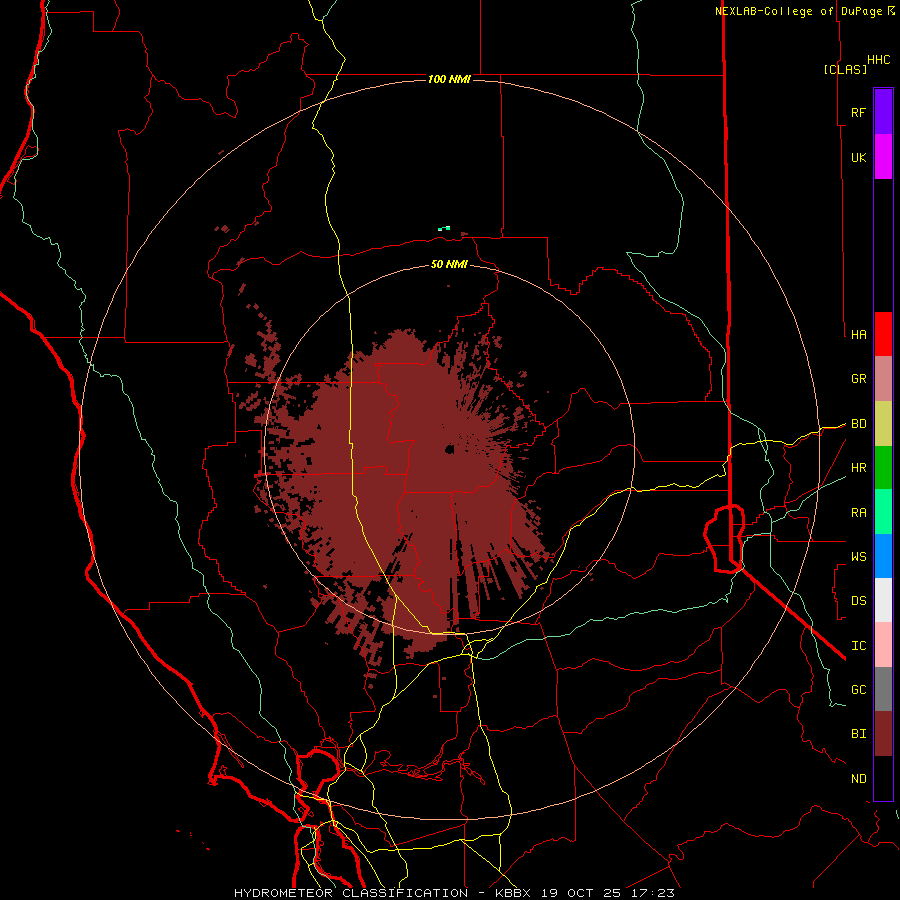The height and width of the screenshot is (900, 900).
Task: Click the GC legend label text
Action: pyautogui.click(x=858, y=690)
